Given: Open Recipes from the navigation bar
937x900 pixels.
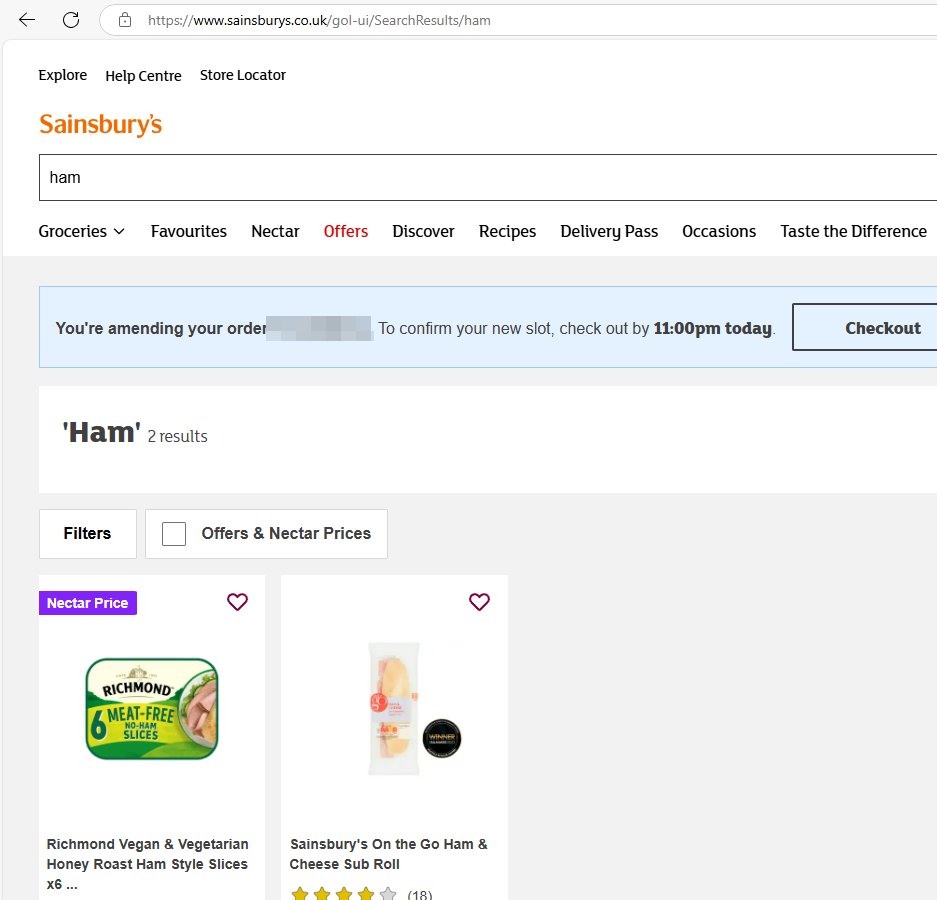Looking at the screenshot, I should [507, 231].
